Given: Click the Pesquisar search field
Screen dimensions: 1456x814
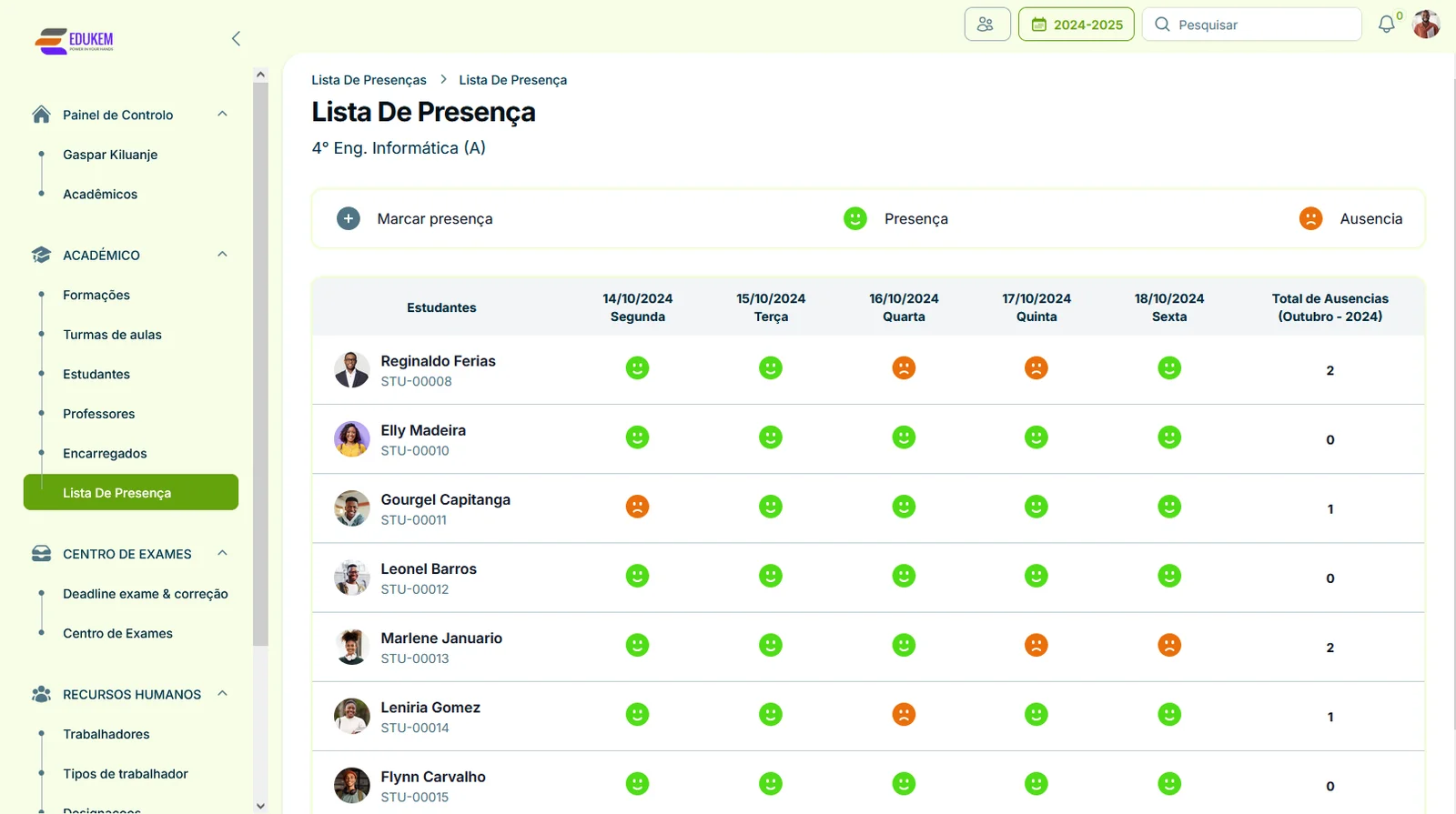Looking at the screenshot, I should 1260,25.
